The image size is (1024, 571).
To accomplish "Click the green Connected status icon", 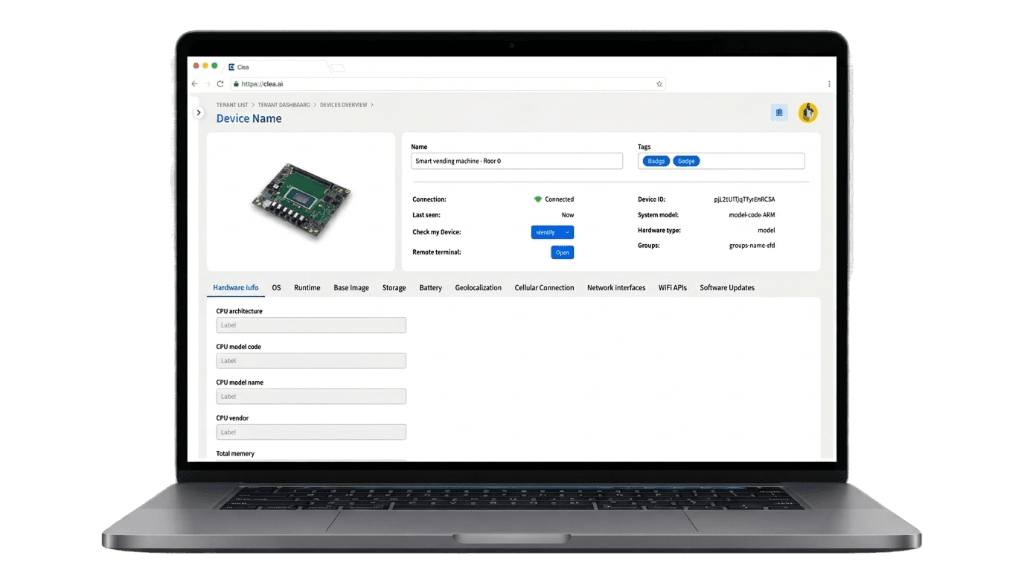I will coord(537,199).
